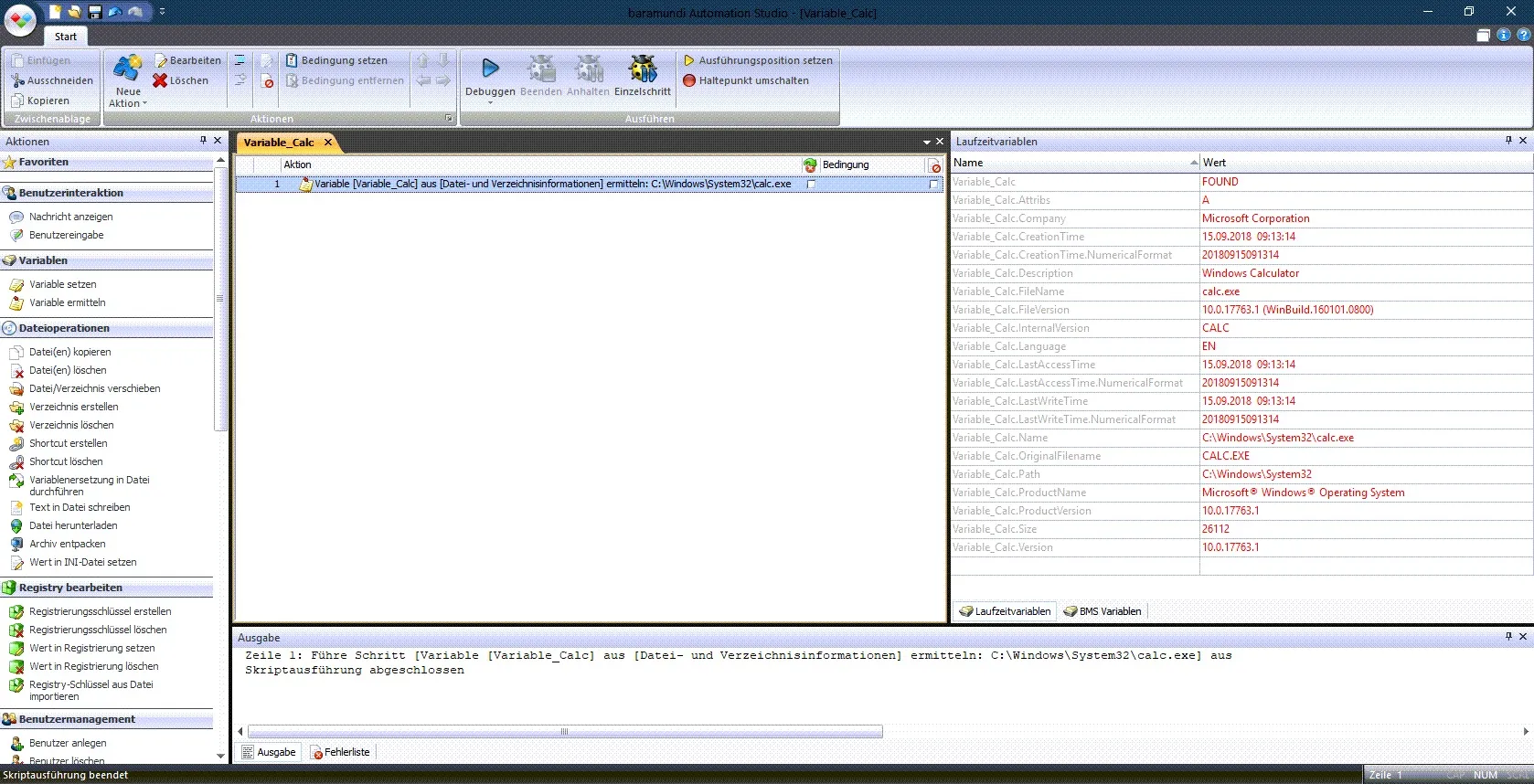Click the Ausgabe horizontal scrollbar
The height and width of the screenshot is (784, 1534).
click(565, 731)
